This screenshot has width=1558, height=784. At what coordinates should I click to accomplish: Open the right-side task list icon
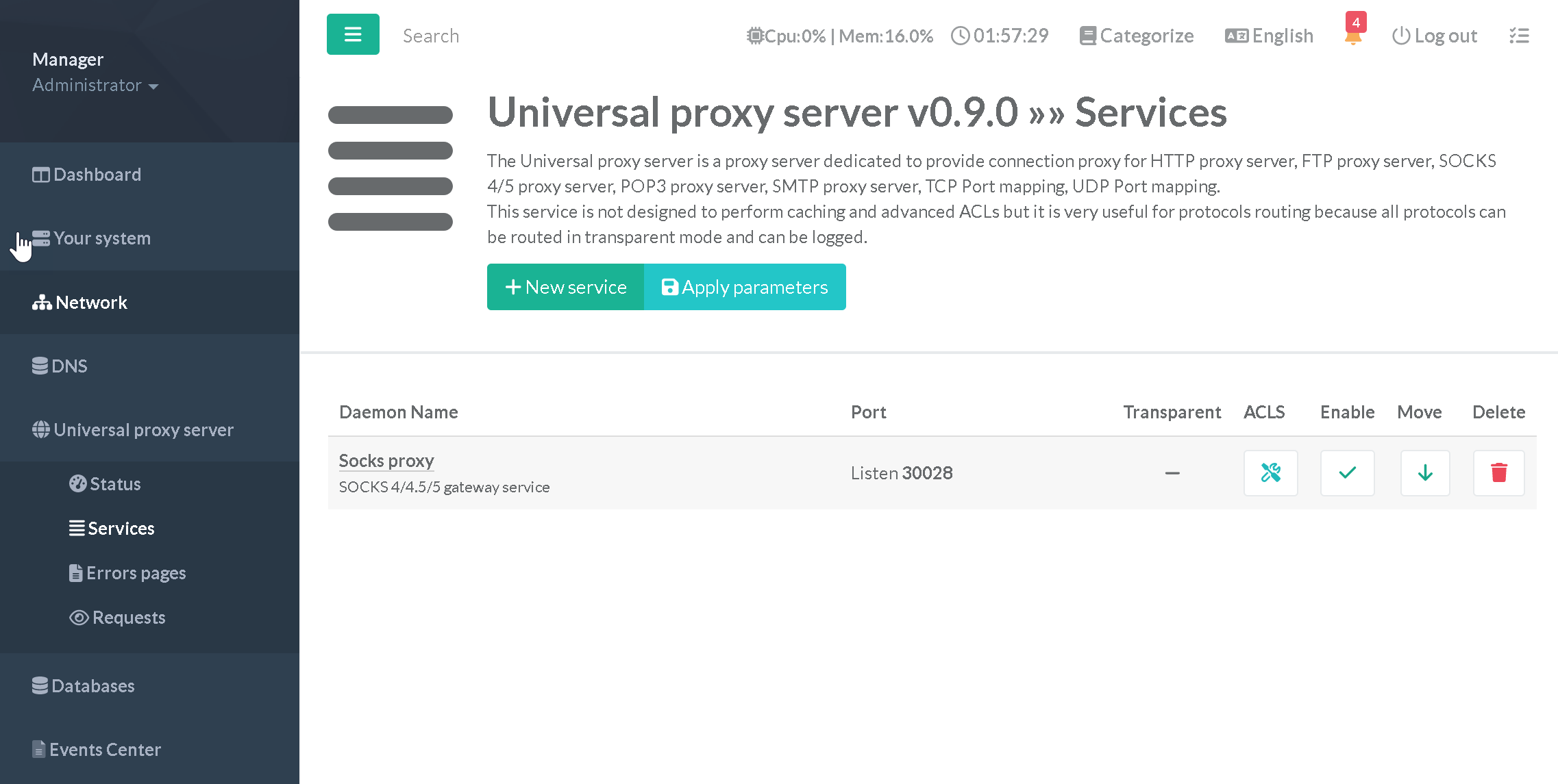pos(1519,36)
